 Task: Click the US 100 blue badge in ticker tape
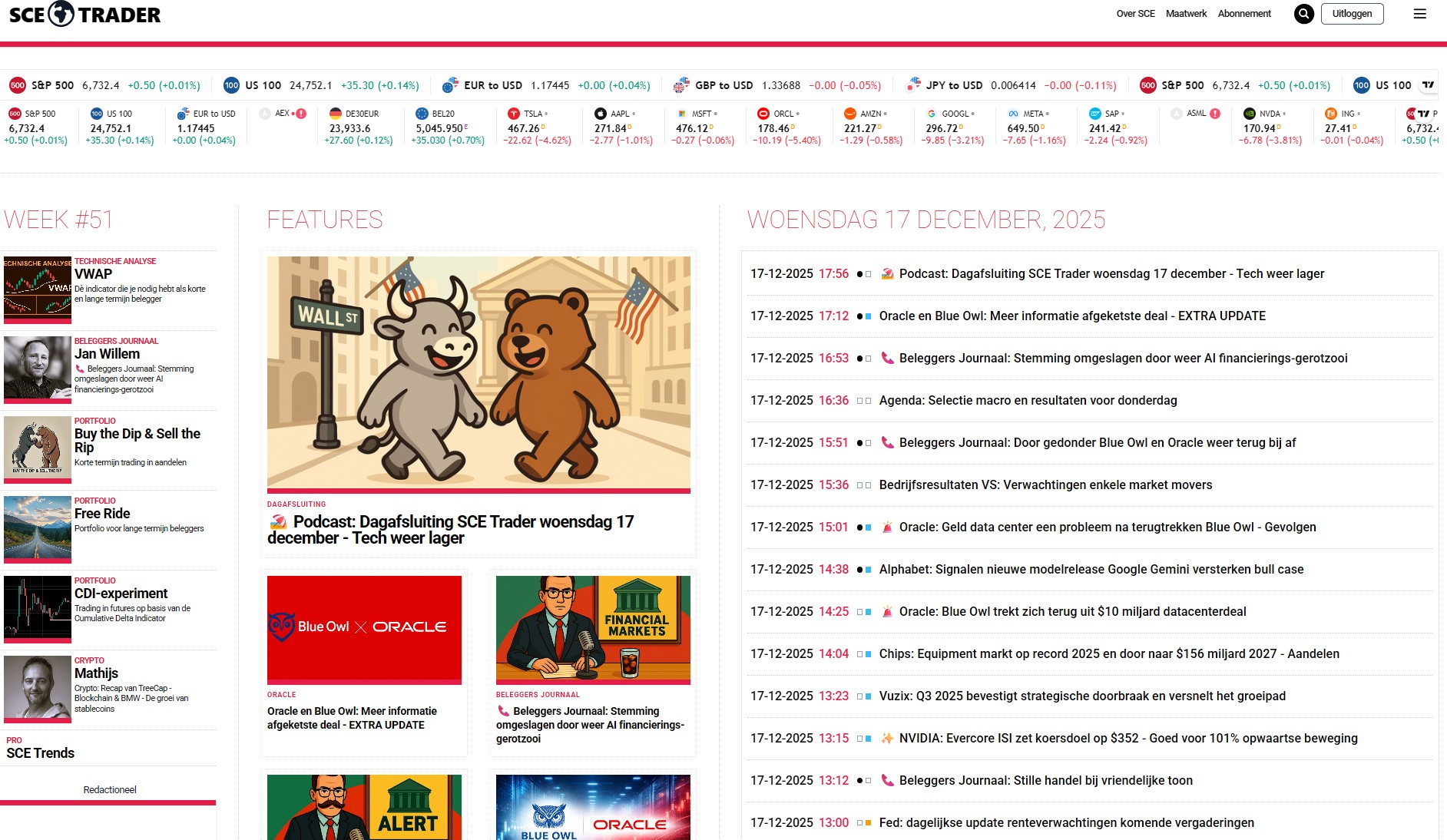(x=231, y=85)
